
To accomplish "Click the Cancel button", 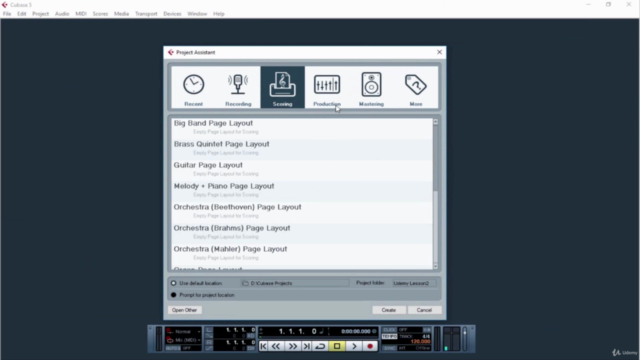I will pyautogui.click(x=424, y=310).
